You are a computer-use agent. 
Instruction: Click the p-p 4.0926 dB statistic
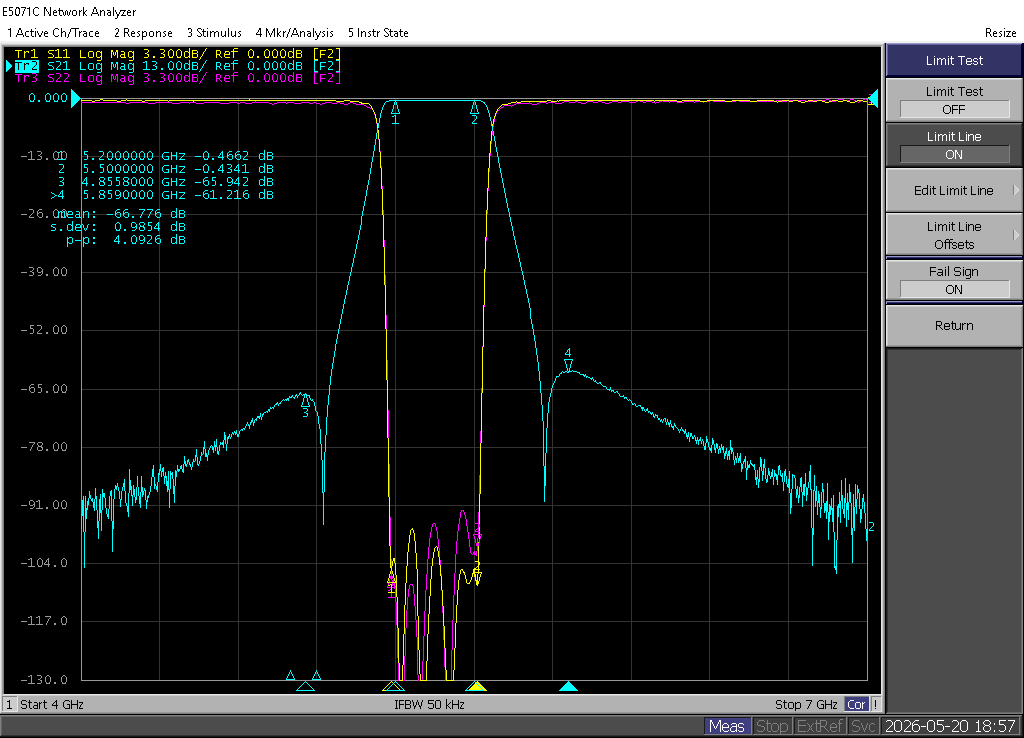(126, 240)
